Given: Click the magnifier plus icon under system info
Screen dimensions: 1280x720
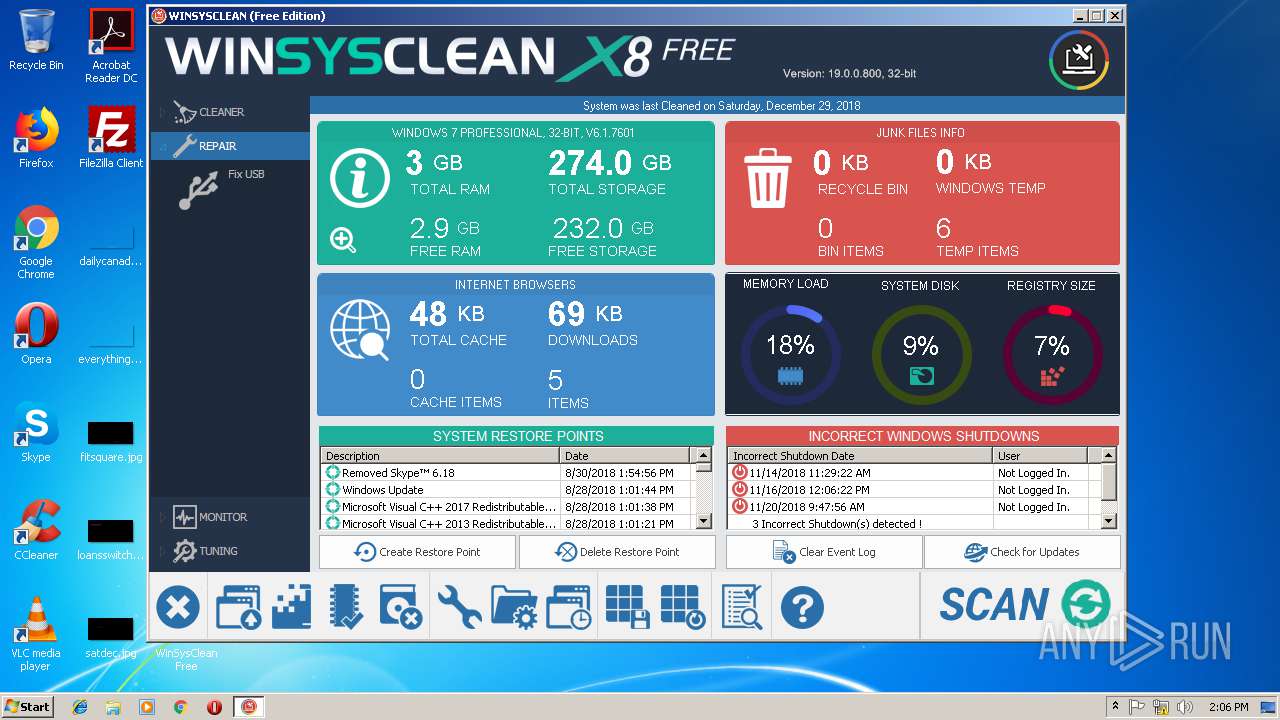Looking at the screenshot, I should tap(343, 240).
